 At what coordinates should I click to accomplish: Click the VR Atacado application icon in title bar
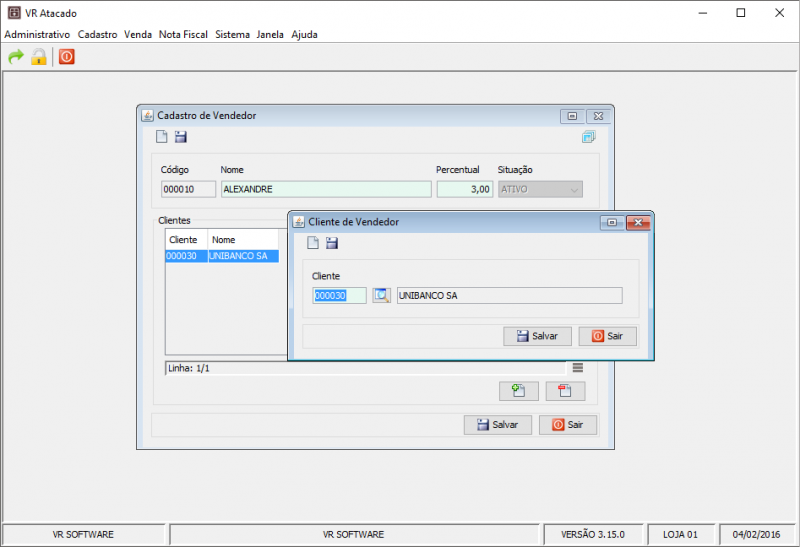[x=14, y=13]
